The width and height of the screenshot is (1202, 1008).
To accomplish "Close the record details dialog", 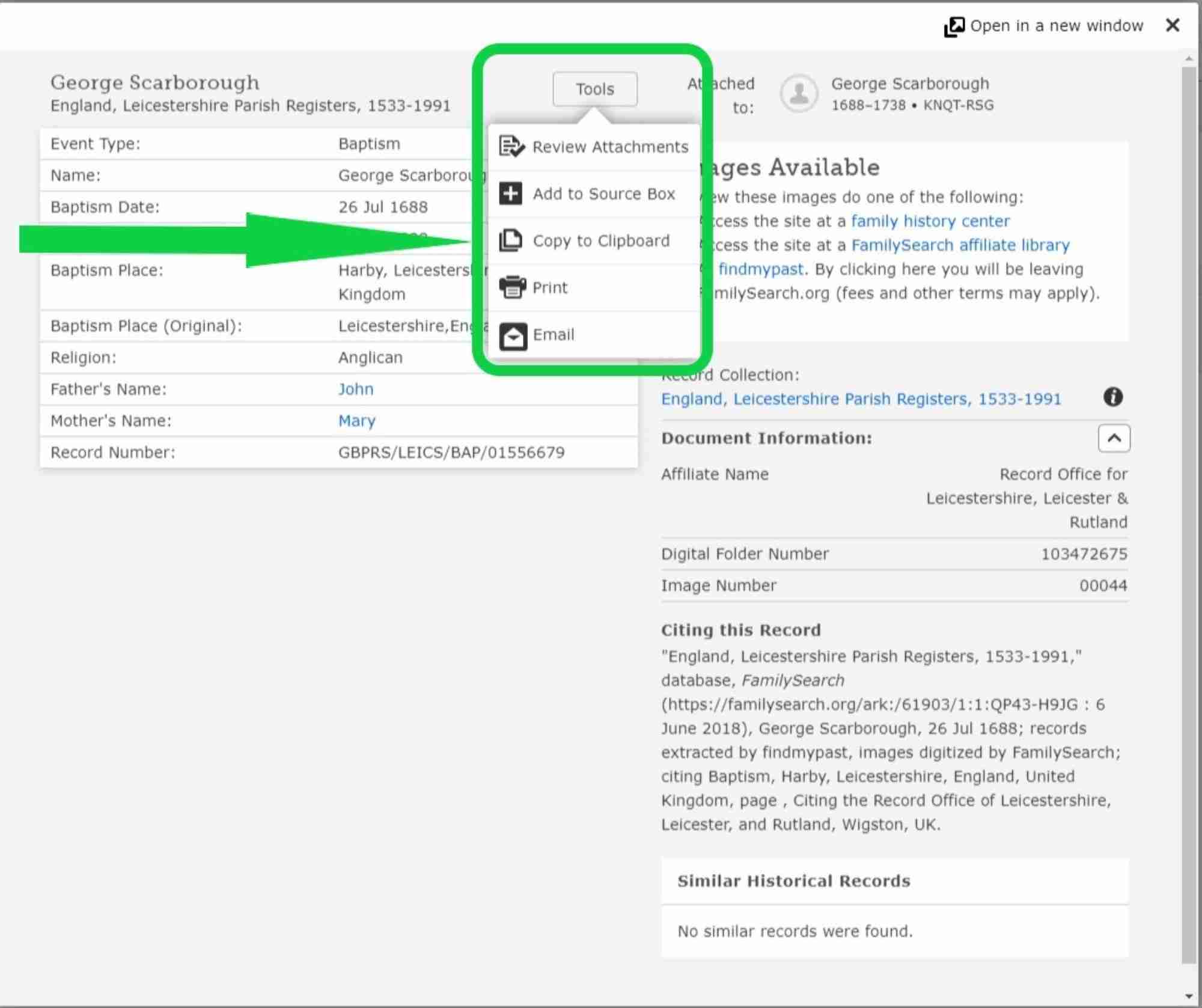I will (1172, 25).
